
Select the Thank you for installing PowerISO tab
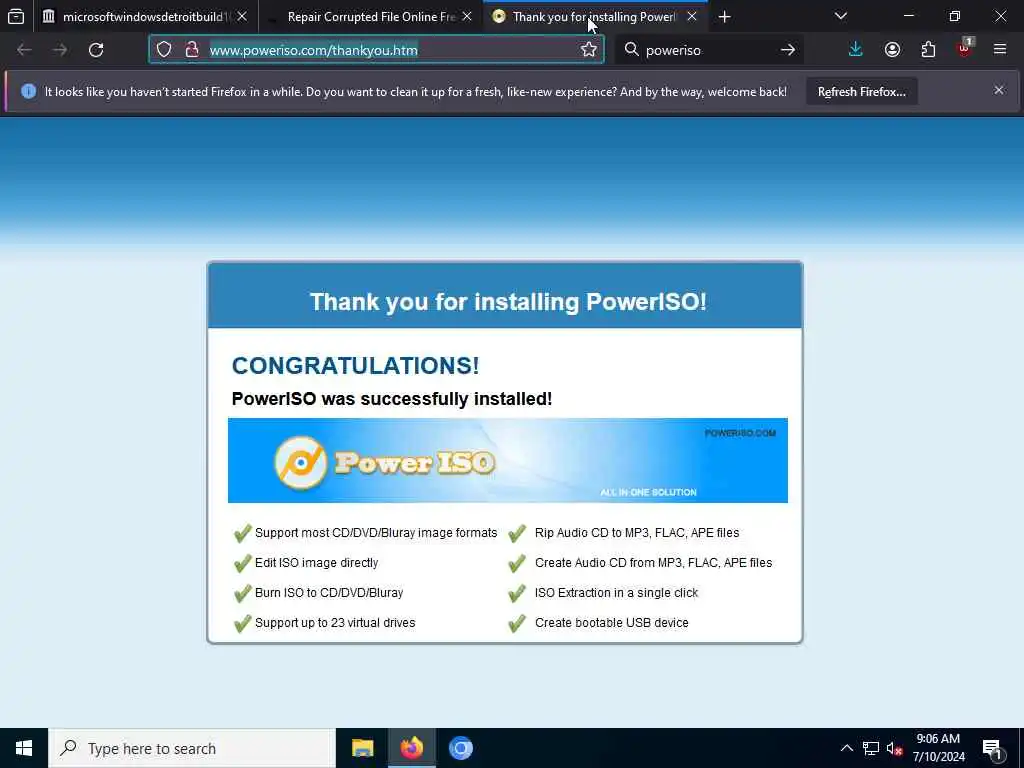[x=595, y=17]
